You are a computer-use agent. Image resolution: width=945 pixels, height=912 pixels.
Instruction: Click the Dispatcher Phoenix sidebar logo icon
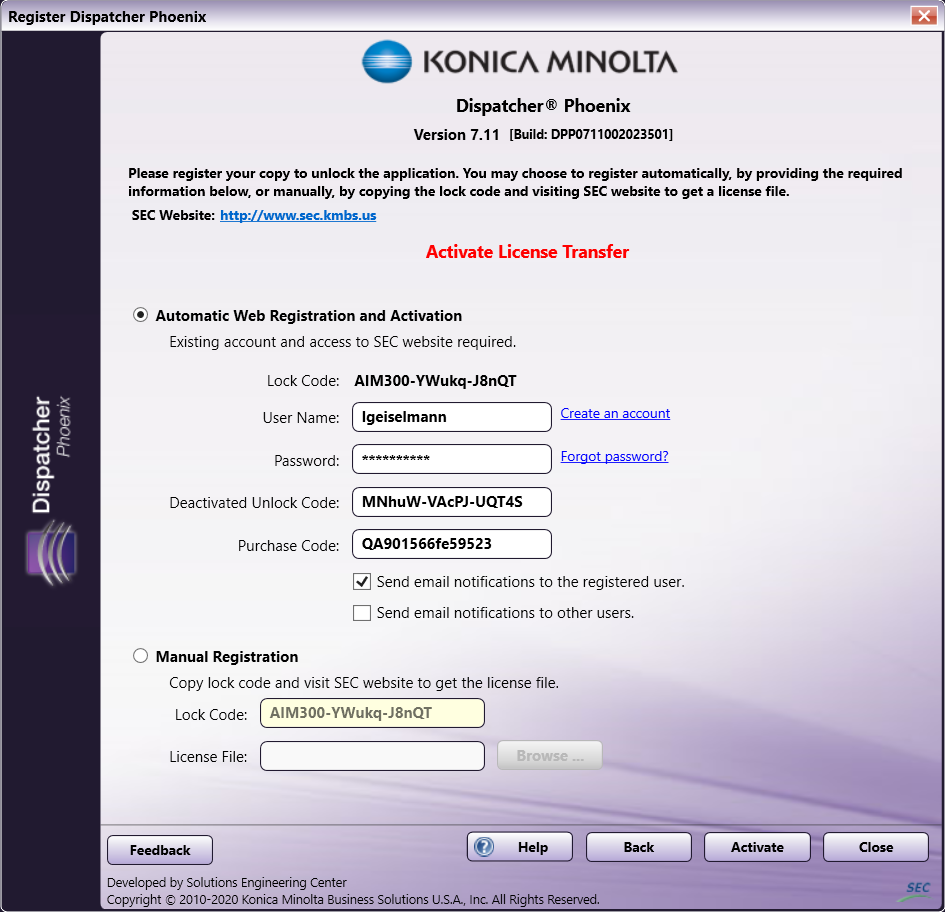[51, 553]
